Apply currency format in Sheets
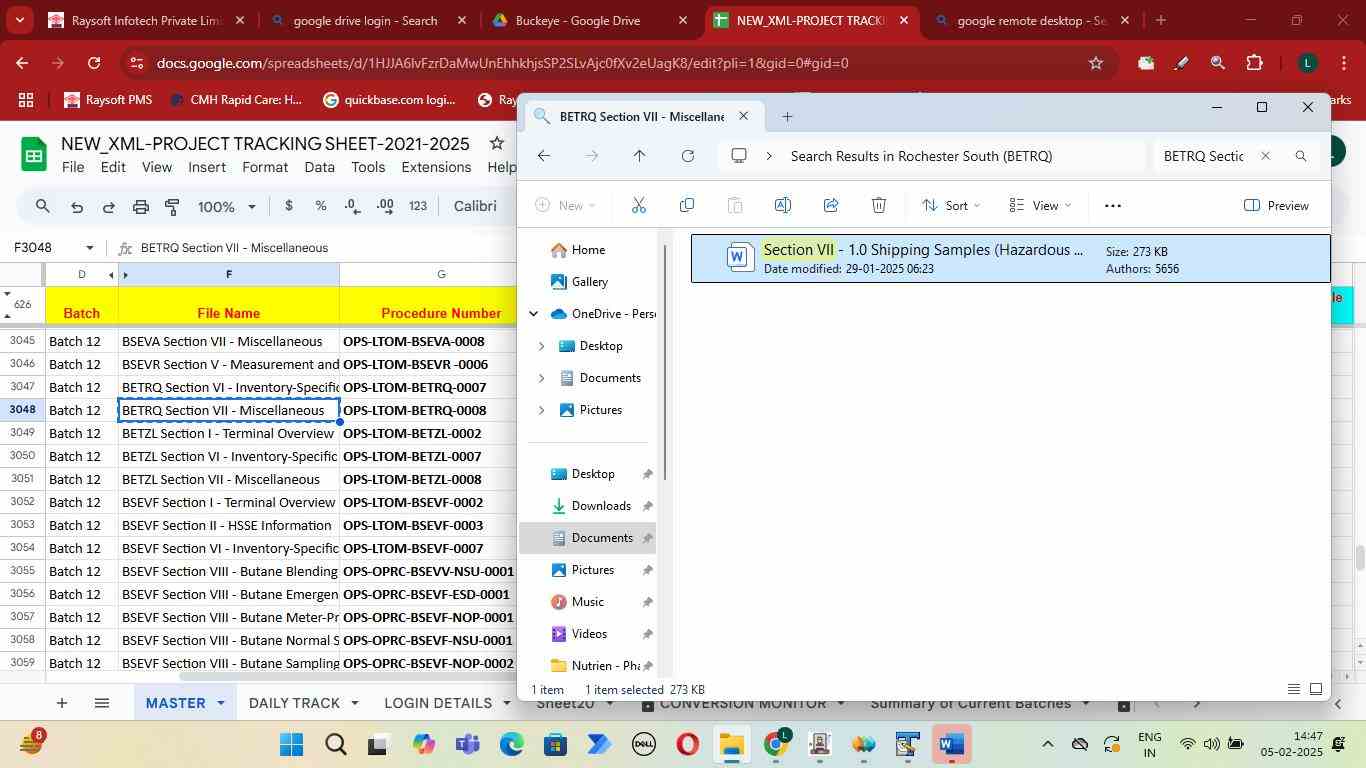 pos(289,206)
